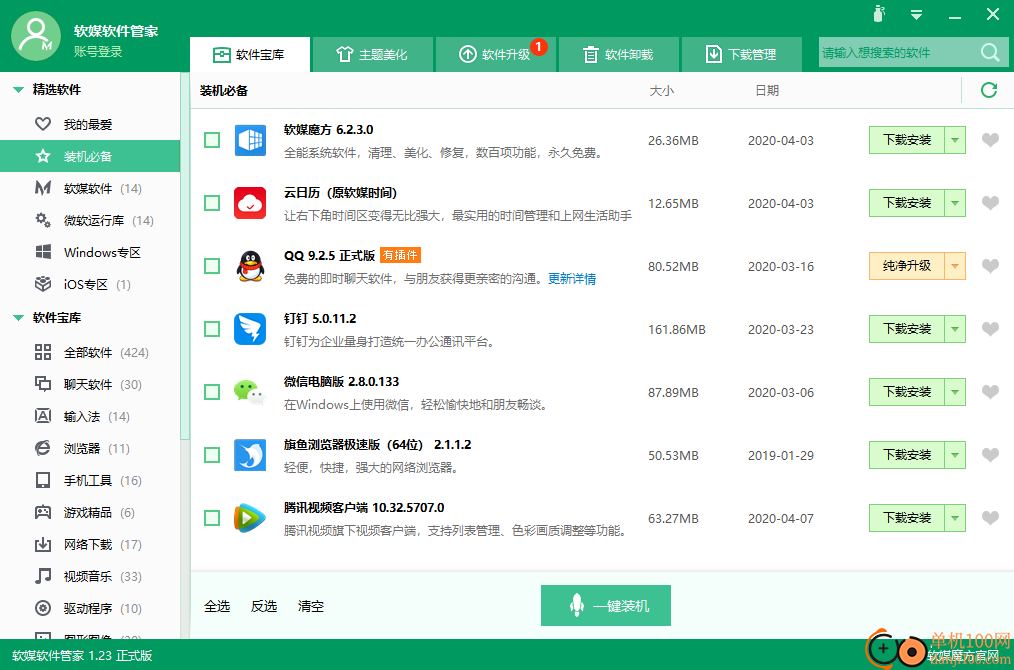Open the title bar menu dropdown

916,14
